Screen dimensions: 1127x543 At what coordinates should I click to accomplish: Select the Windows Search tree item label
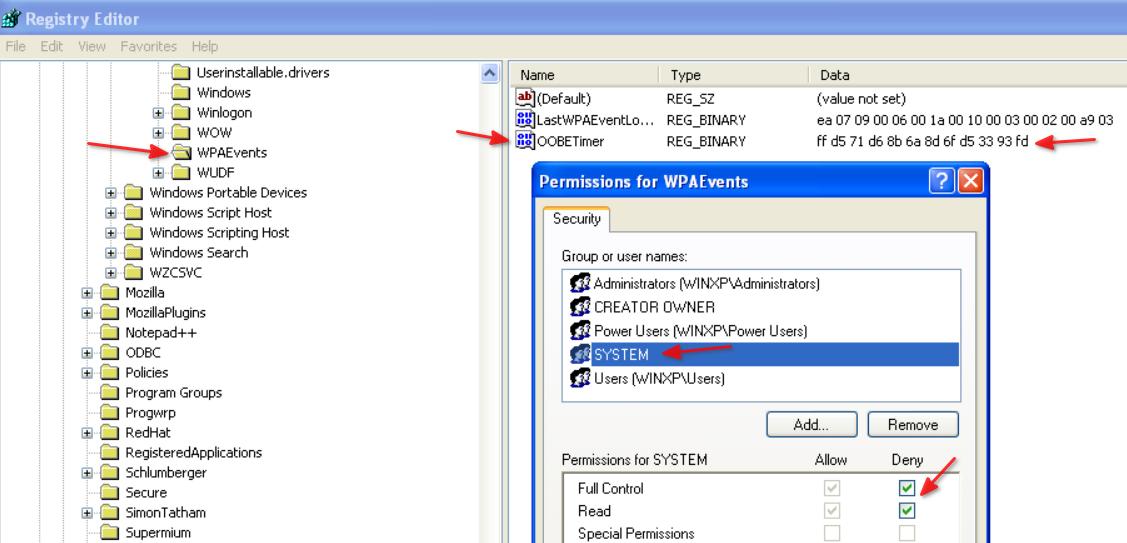point(198,253)
